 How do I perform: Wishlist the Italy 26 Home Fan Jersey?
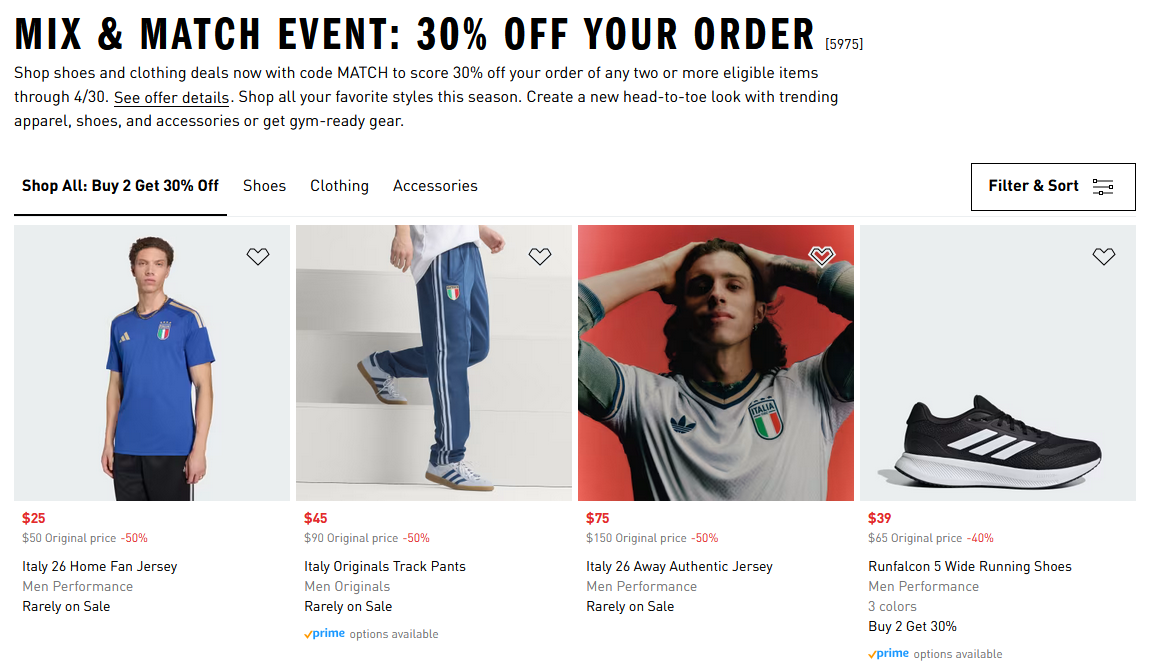[x=258, y=257]
